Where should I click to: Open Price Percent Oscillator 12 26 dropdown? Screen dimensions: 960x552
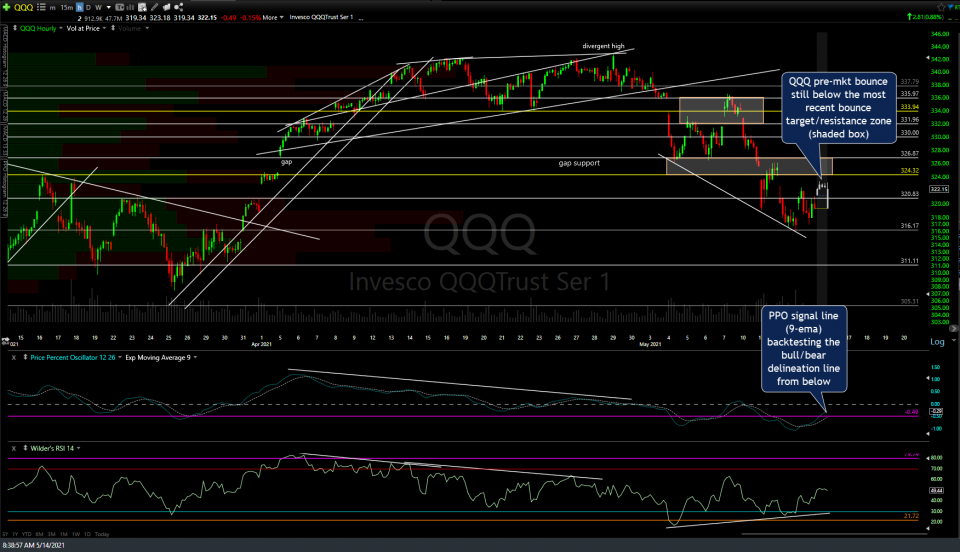tap(119, 357)
